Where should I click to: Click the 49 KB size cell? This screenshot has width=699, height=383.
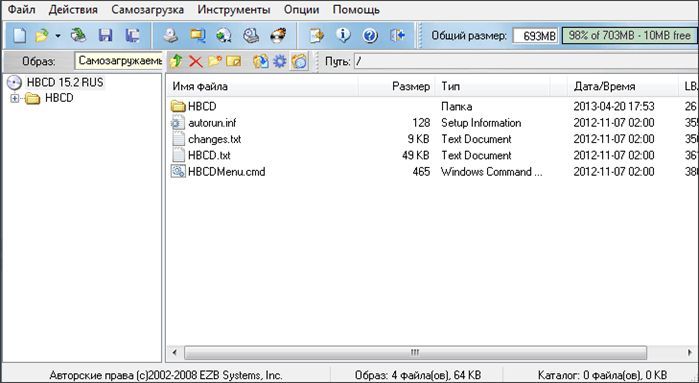point(415,155)
